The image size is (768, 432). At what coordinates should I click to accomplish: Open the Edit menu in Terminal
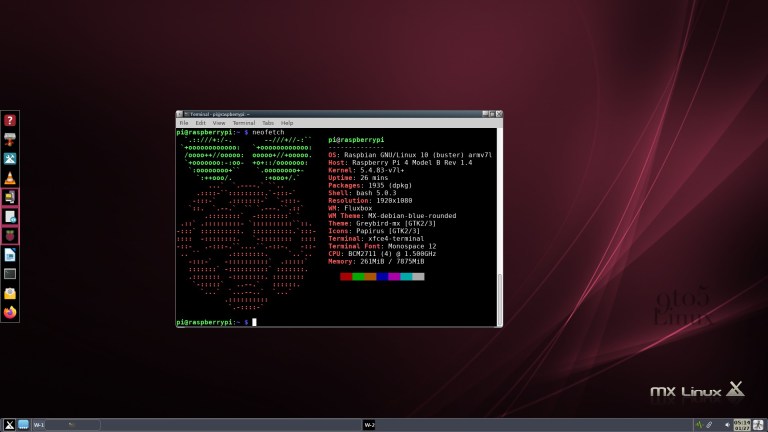coord(201,123)
